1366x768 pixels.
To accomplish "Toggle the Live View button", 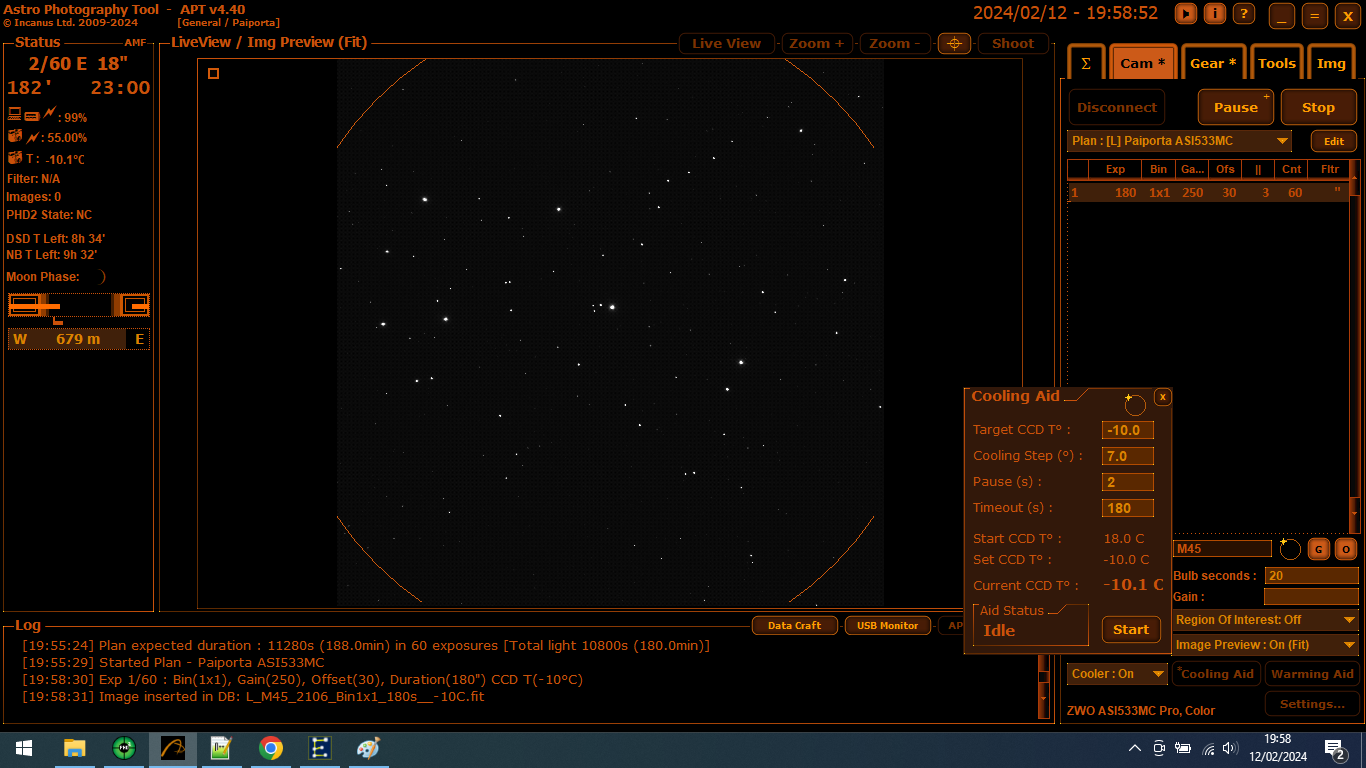I will [727, 44].
